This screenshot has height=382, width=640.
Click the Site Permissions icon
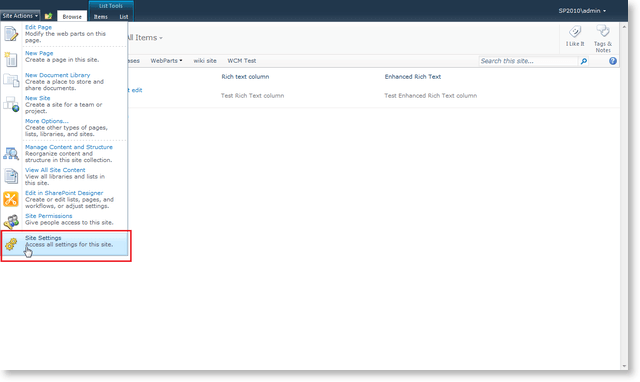click(x=11, y=222)
